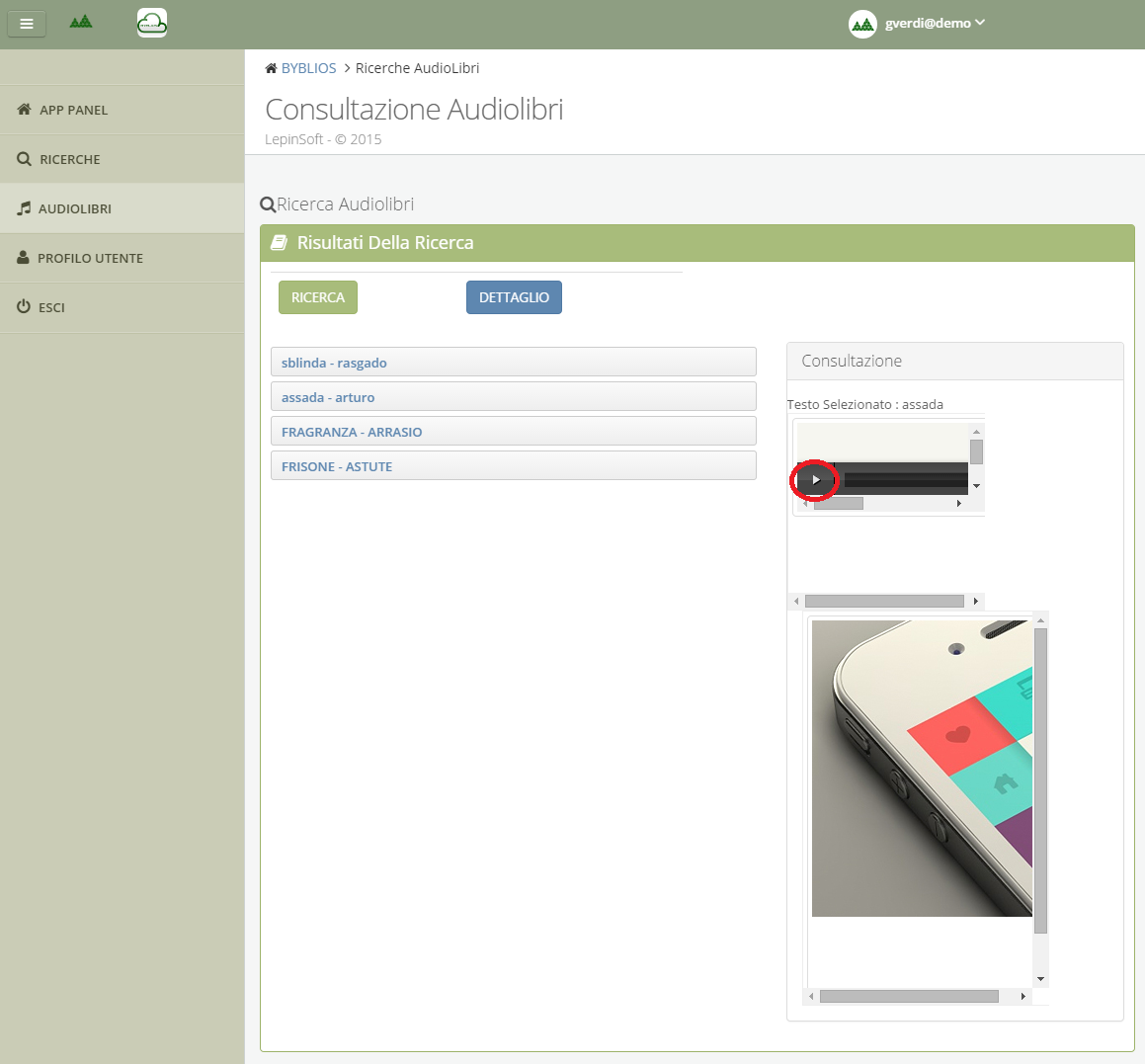
Task: Click the audio frame scroll-up arrow
Action: [x=976, y=432]
